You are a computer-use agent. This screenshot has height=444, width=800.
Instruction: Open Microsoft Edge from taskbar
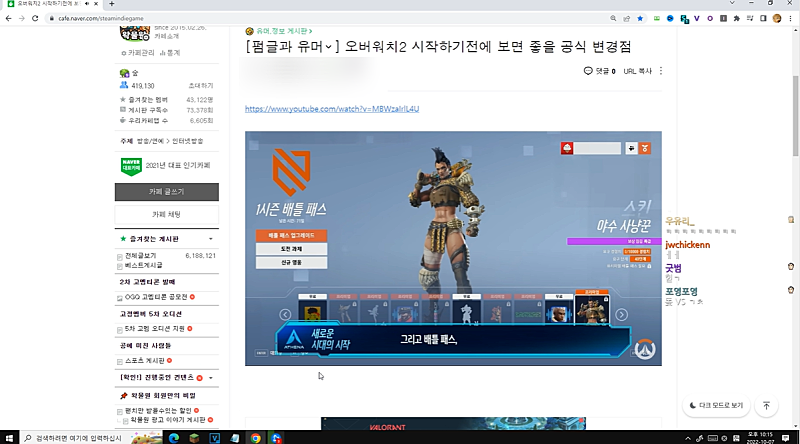click(173, 438)
